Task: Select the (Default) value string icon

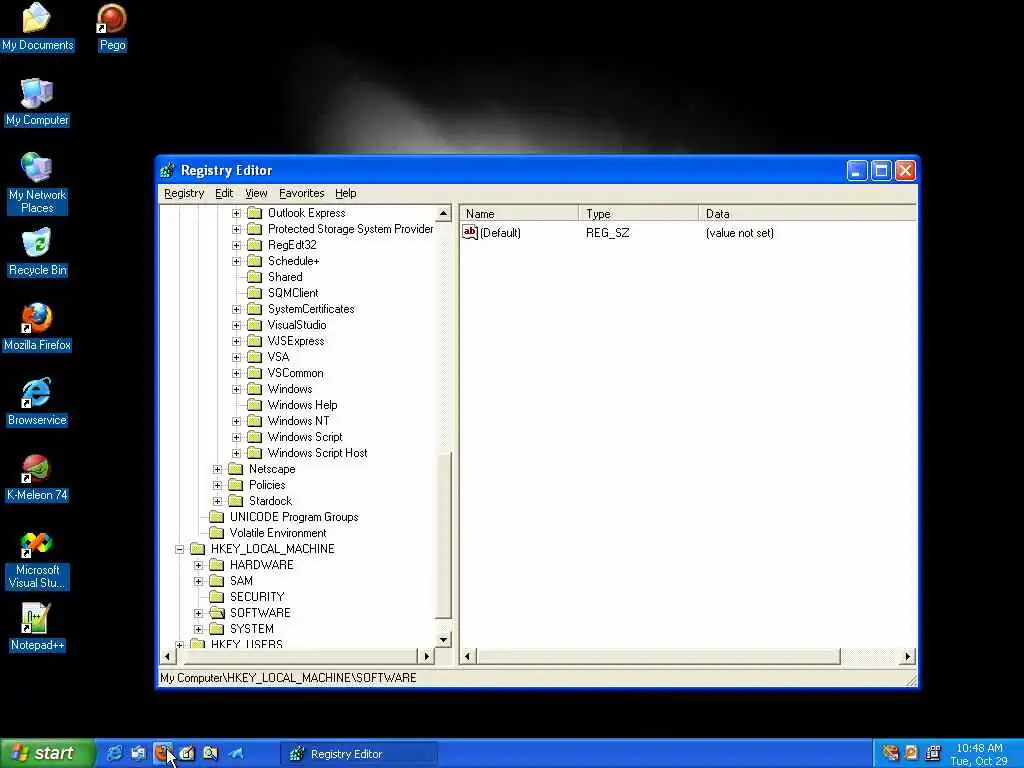Action: [x=470, y=232]
